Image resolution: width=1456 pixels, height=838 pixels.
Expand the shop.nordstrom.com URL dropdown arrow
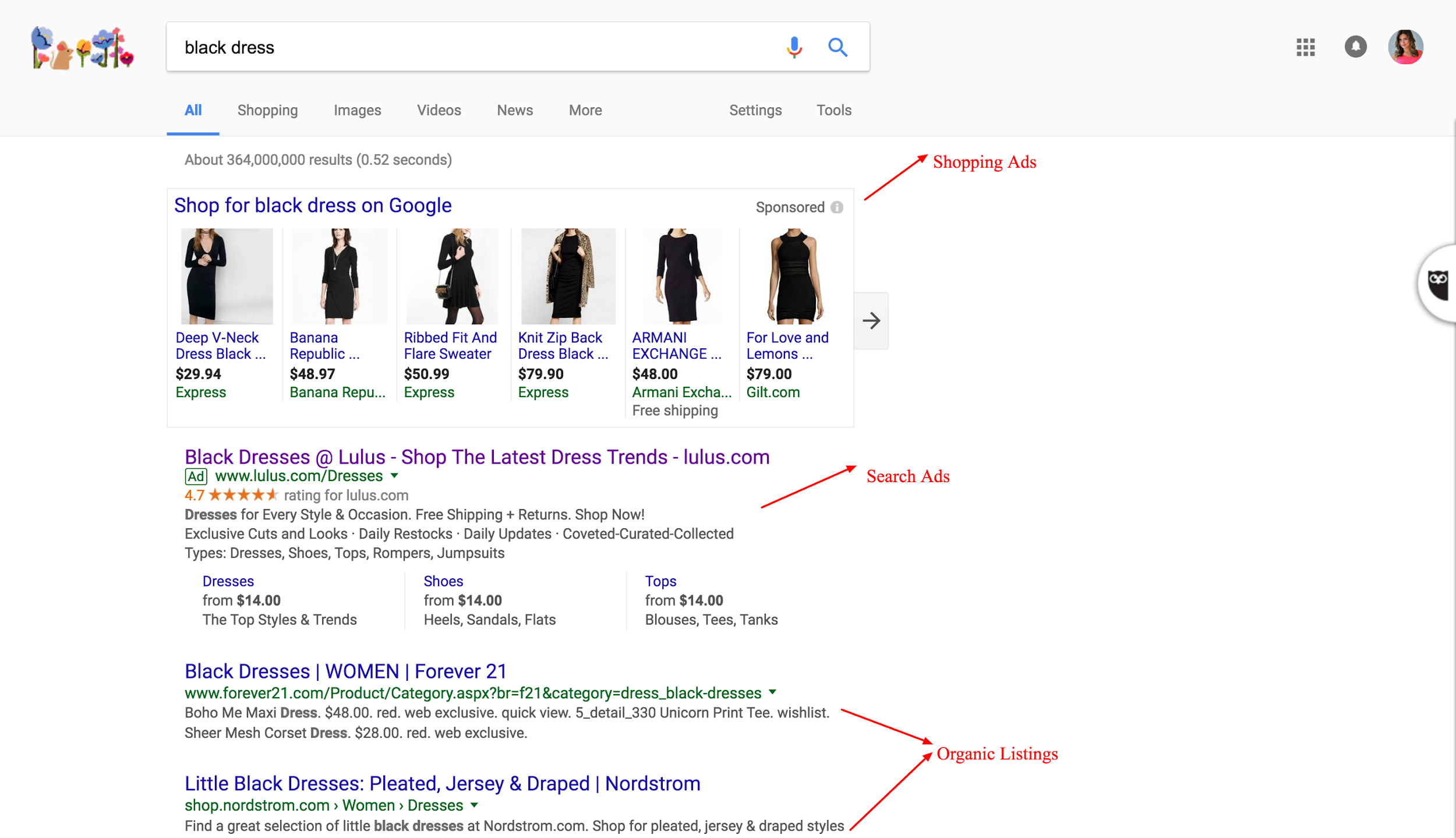475,805
